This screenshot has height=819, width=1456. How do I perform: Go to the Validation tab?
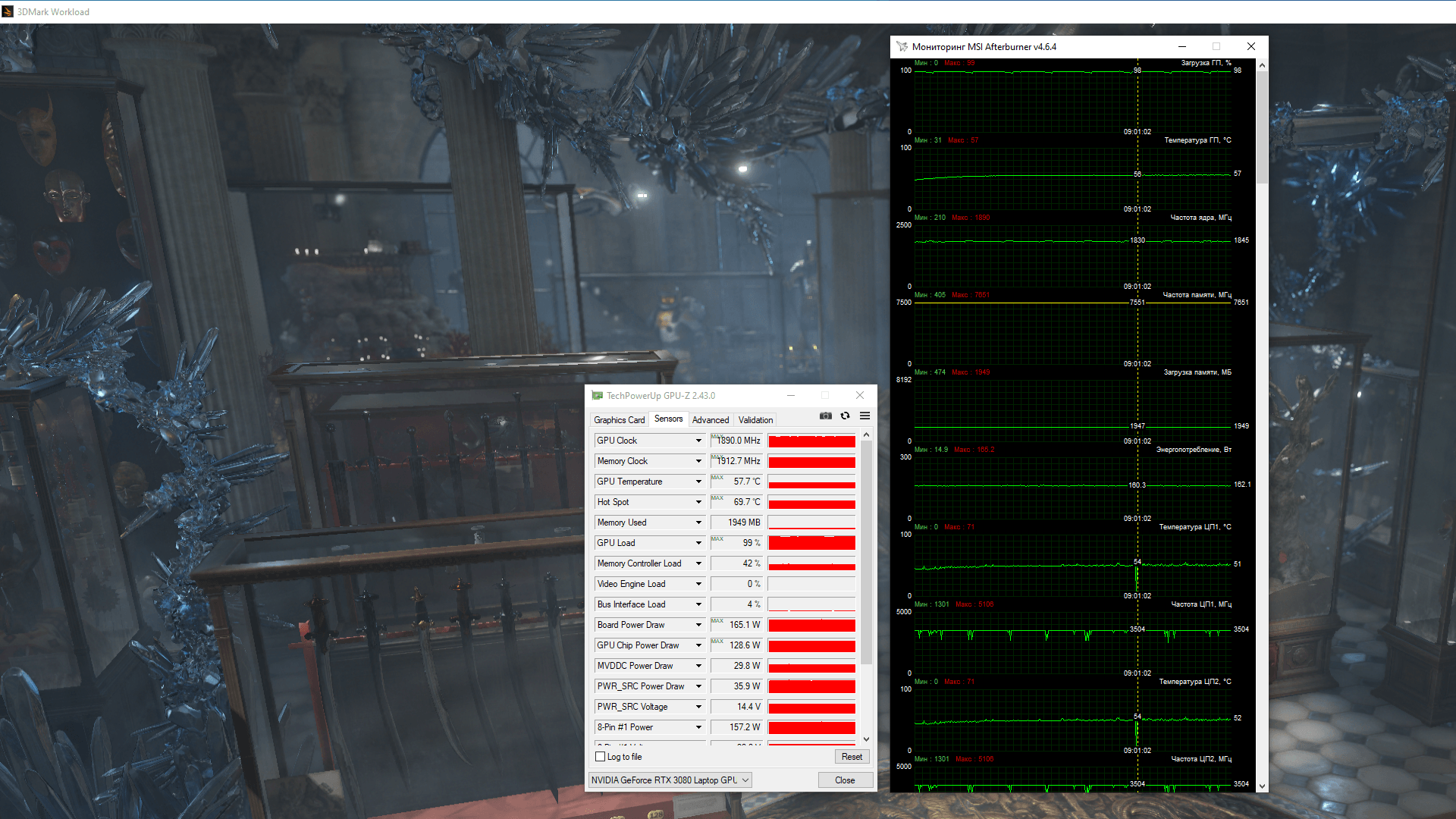[755, 419]
